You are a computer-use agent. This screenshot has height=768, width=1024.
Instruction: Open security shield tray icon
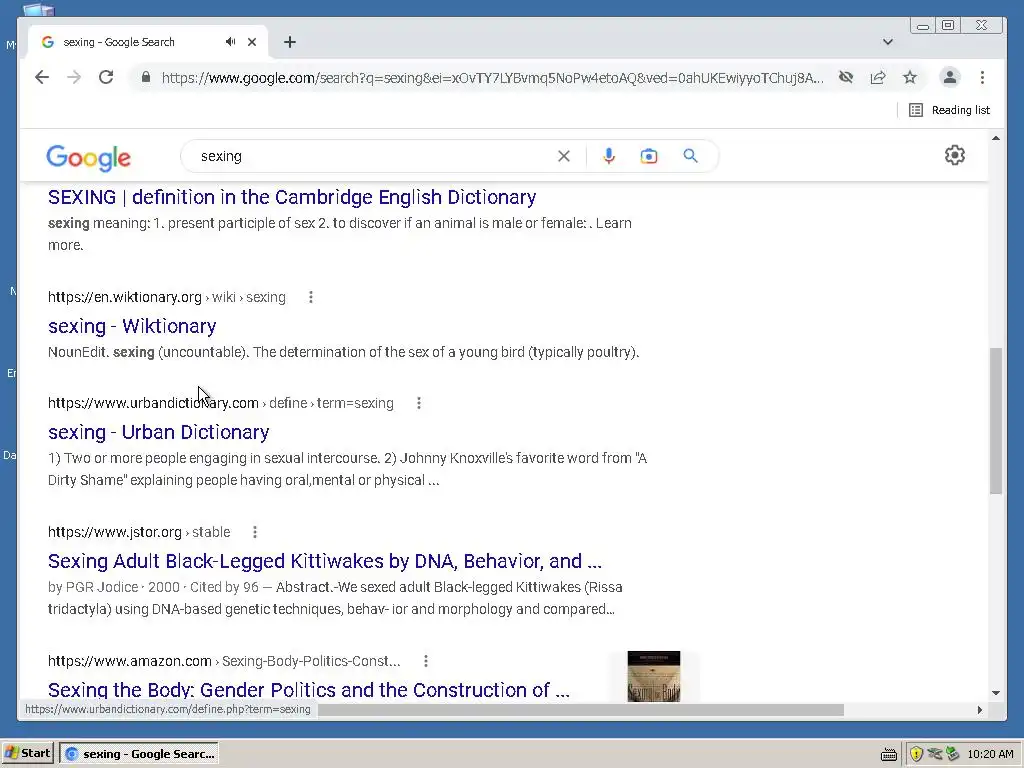tap(916, 754)
